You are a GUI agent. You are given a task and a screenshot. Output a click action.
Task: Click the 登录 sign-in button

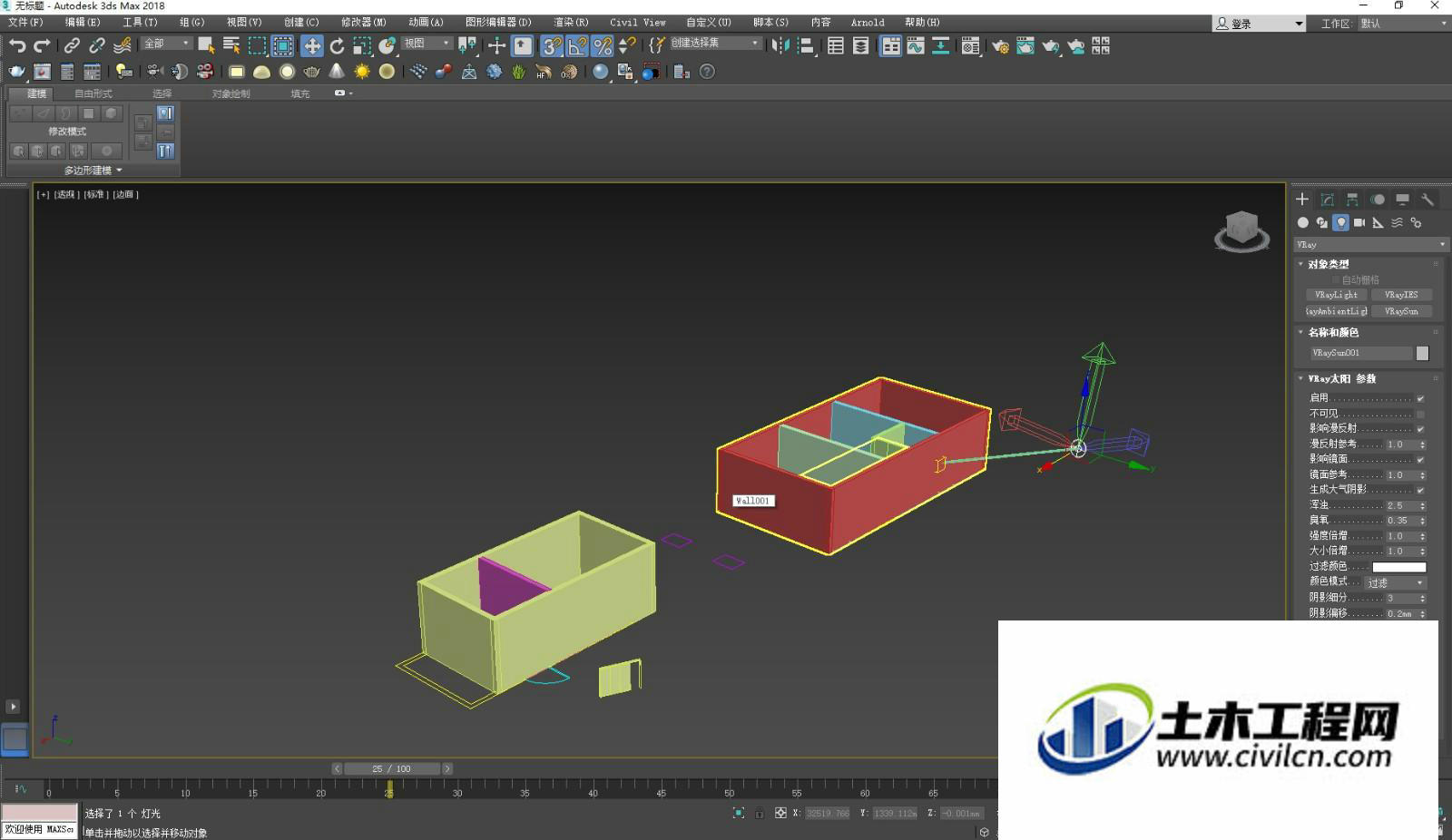[1259, 24]
